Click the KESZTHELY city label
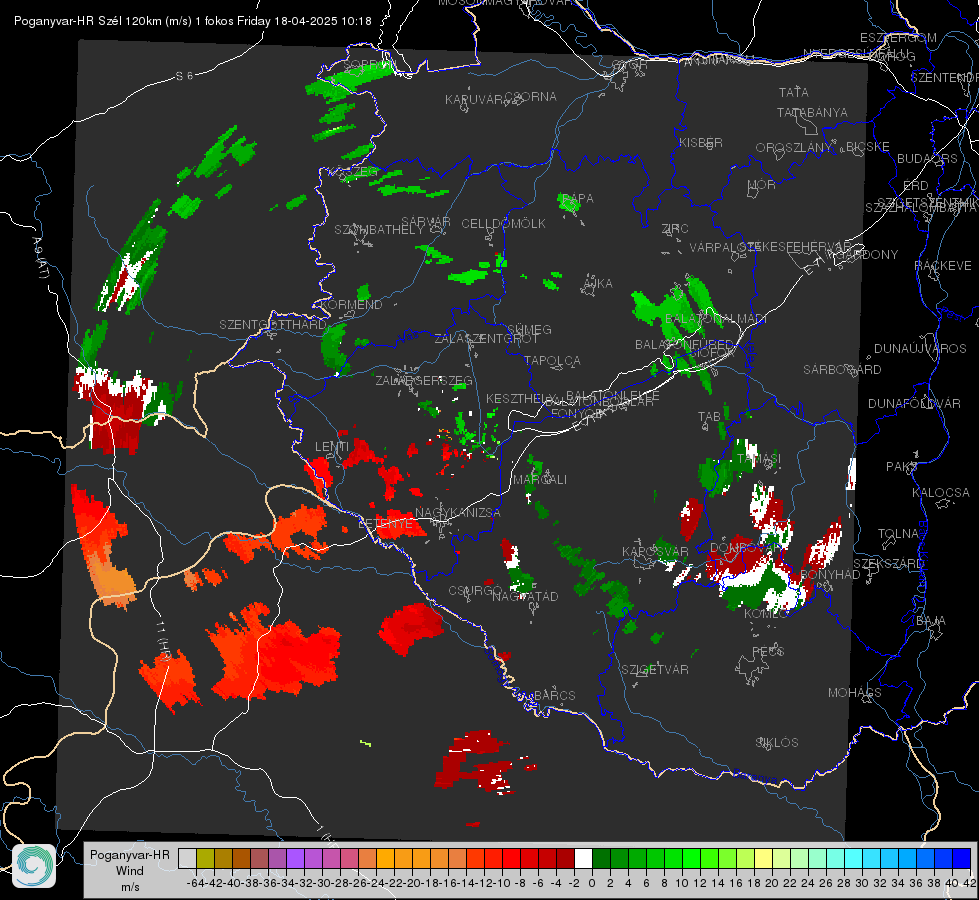Screen dimensions: 979x900 (521, 398)
